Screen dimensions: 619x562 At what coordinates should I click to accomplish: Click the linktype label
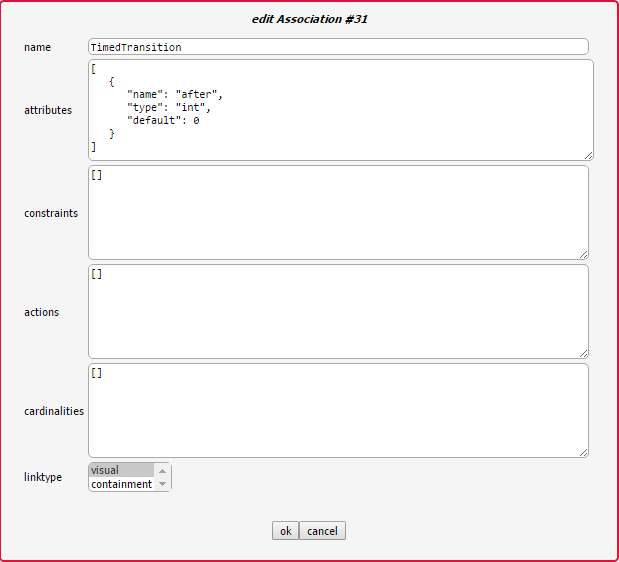[43, 477]
